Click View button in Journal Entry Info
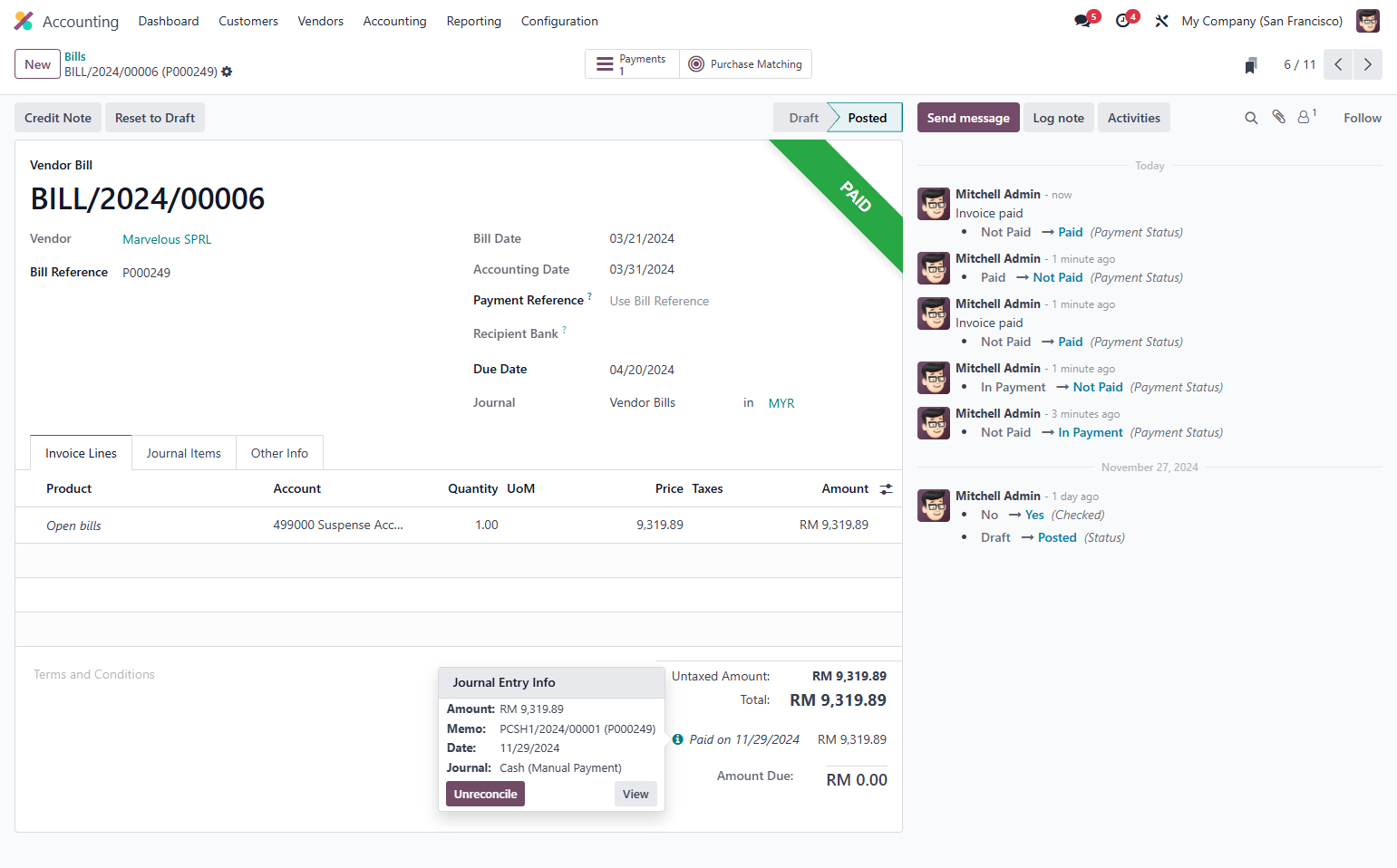This screenshot has height=868, width=1397. pyautogui.click(x=635, y=794)
